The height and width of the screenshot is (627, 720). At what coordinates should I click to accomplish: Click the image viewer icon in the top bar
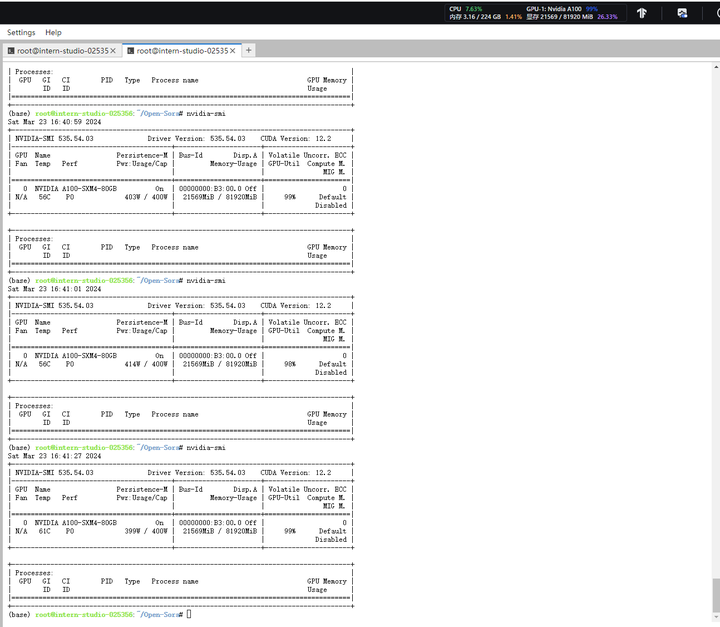point(682,13)
